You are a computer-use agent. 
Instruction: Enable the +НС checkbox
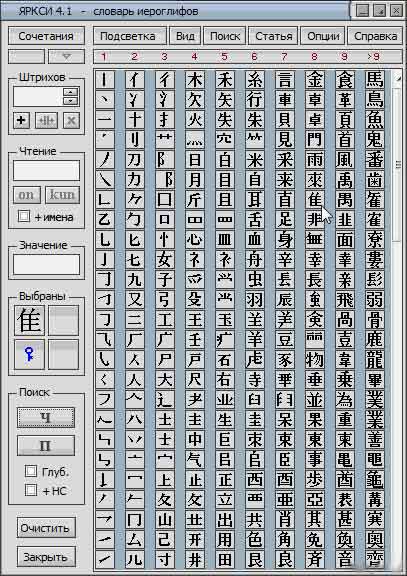(31, 490)
